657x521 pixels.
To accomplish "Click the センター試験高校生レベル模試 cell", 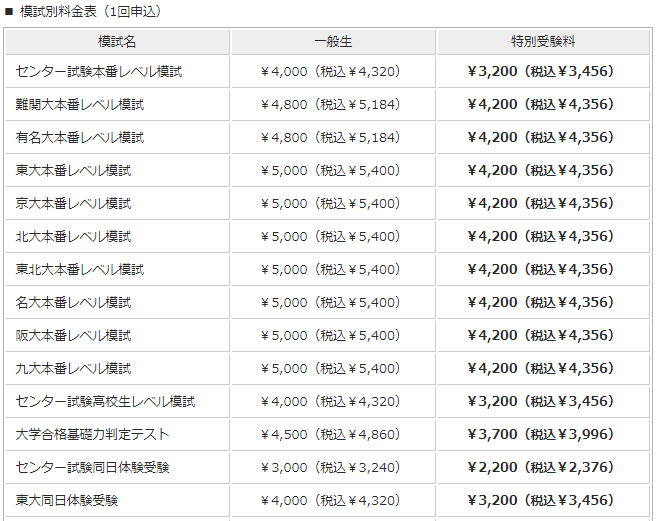I will click(x=117, y=402).
